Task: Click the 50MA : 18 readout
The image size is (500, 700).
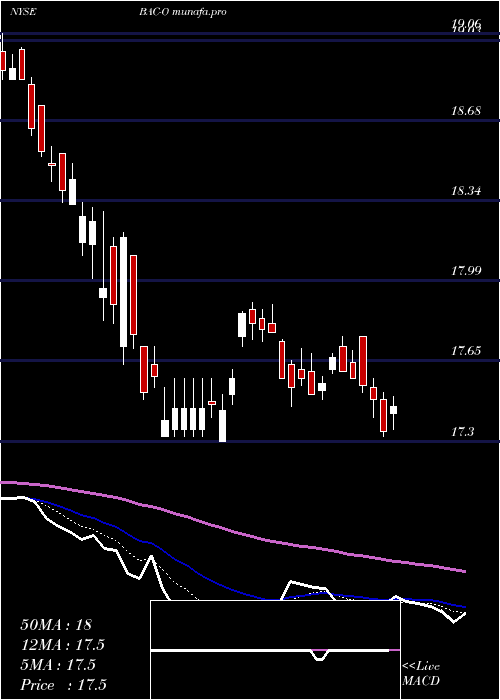Action: [56, 625]
